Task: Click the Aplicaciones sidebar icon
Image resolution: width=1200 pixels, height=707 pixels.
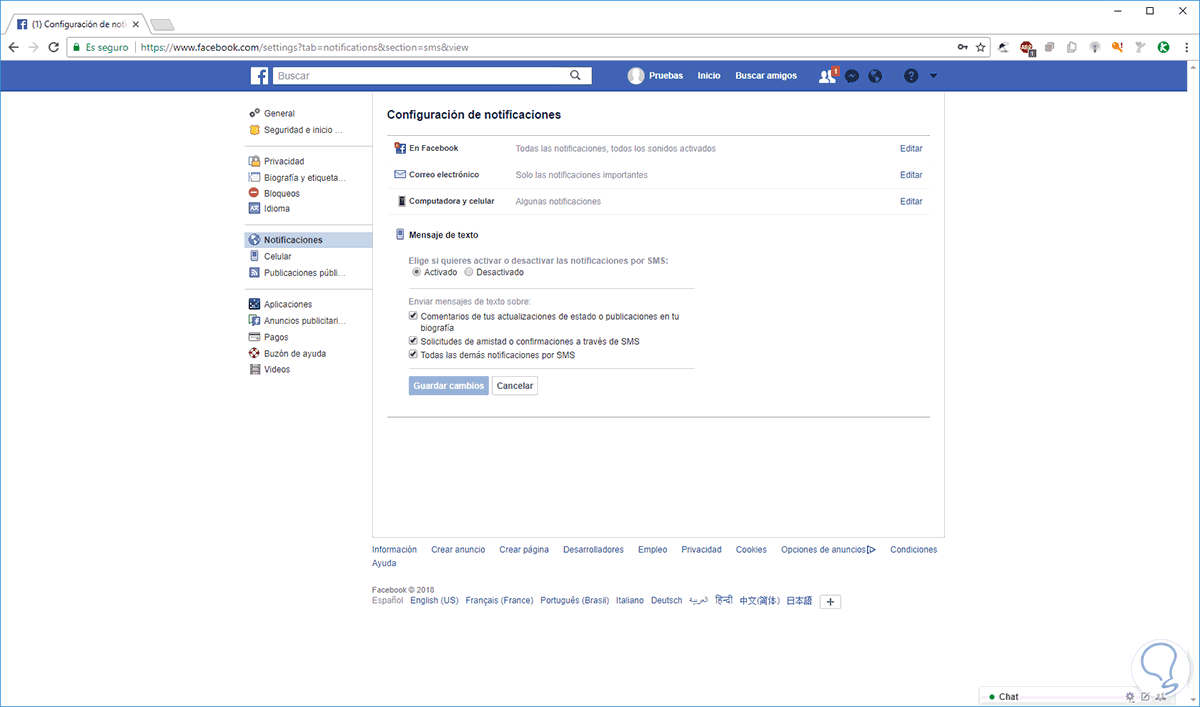Action: [x=254, y=304]
